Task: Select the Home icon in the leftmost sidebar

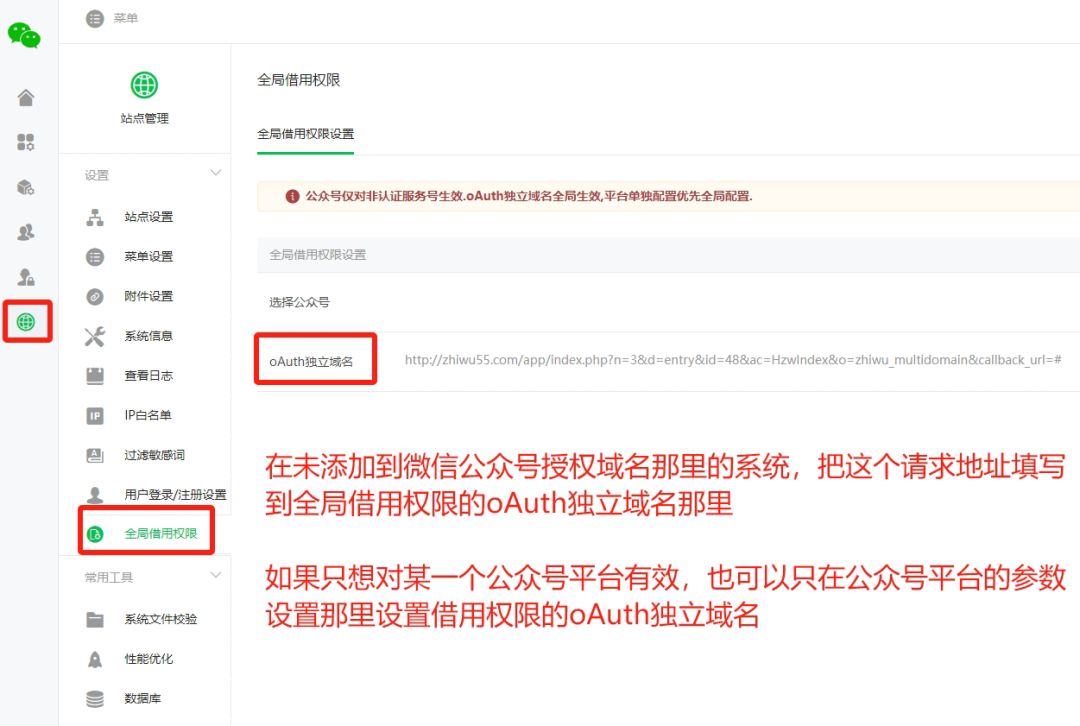Action: (25, 97)
